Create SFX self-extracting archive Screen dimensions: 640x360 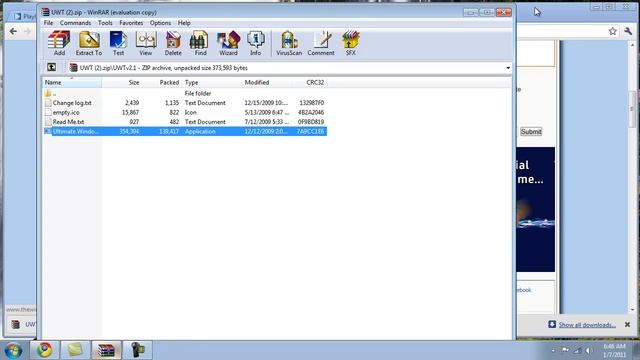click(x=351, y=43)
